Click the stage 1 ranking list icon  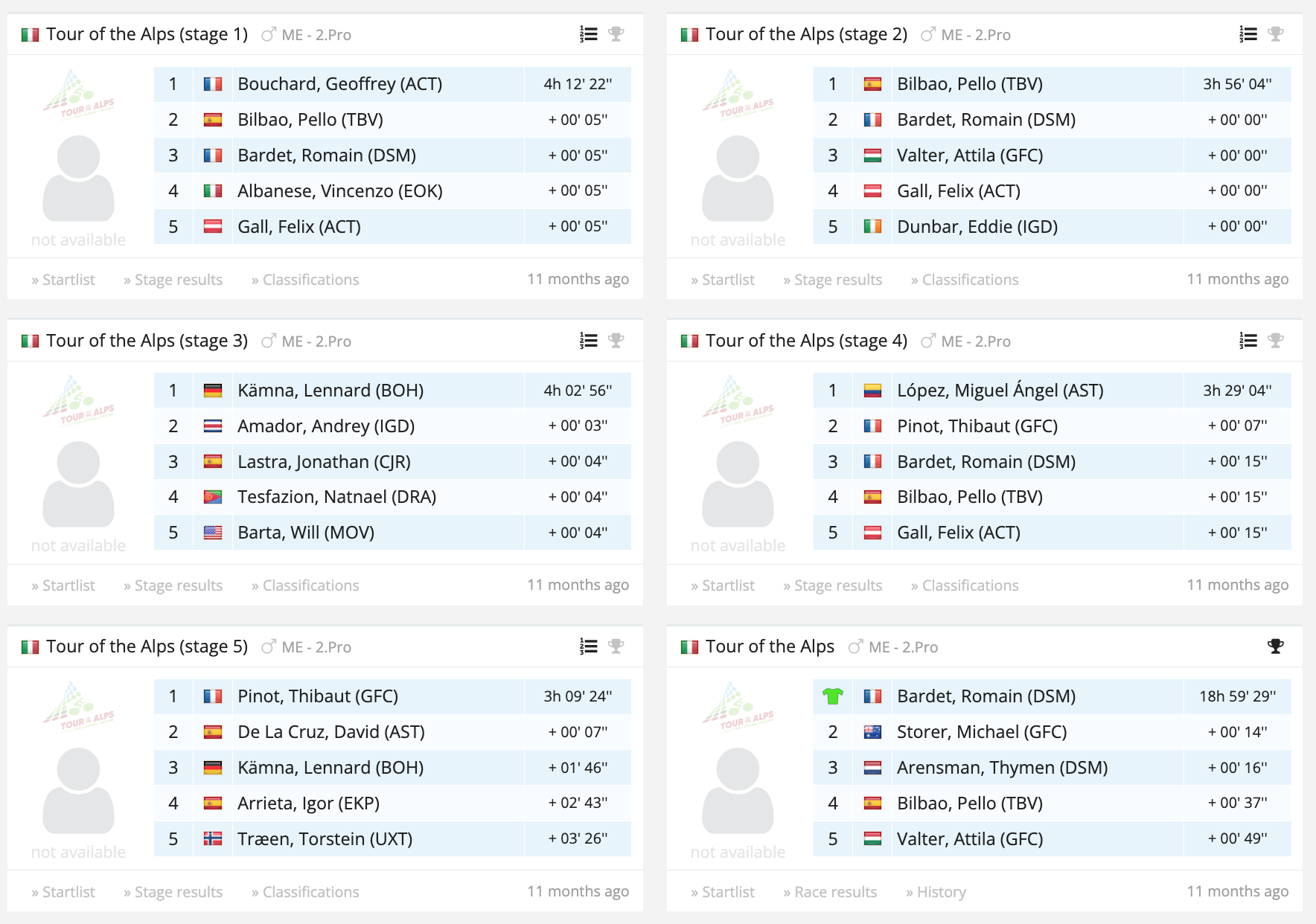(x=589, y=34)
